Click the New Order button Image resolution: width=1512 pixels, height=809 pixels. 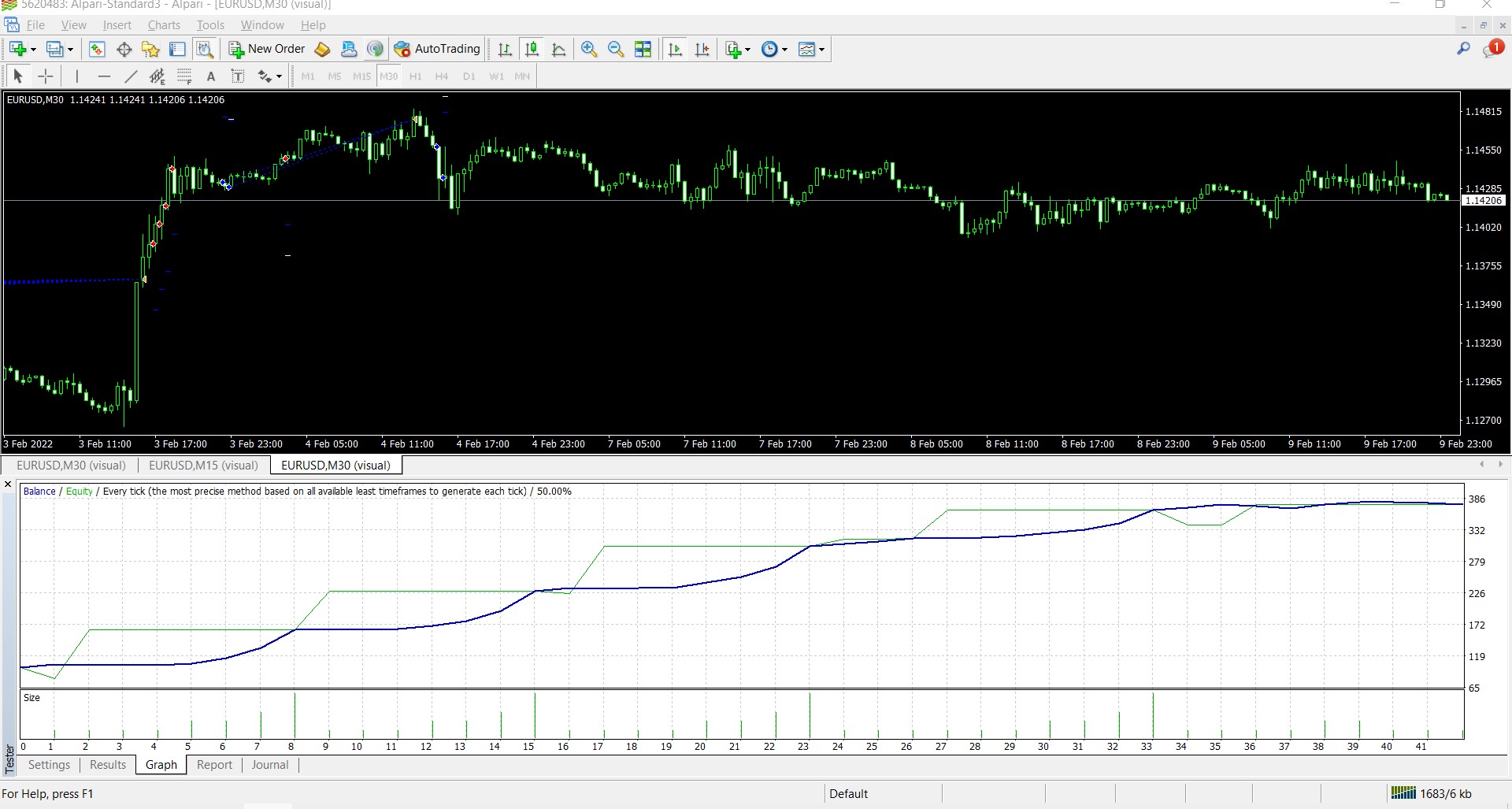tap(267, 49)
